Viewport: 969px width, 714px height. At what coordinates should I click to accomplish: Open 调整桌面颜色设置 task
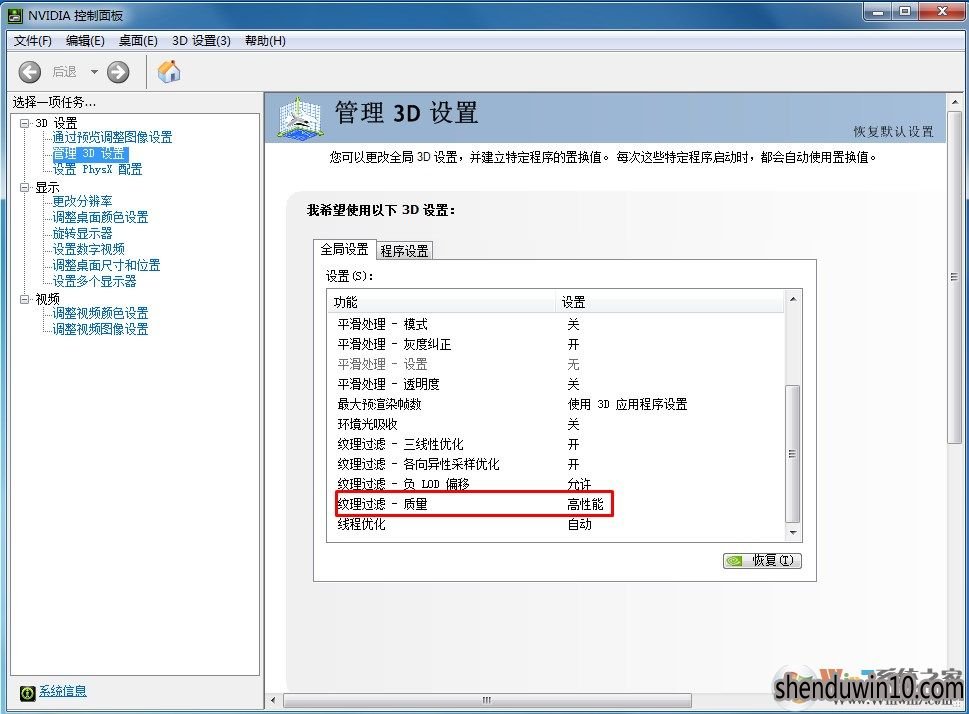100,218
